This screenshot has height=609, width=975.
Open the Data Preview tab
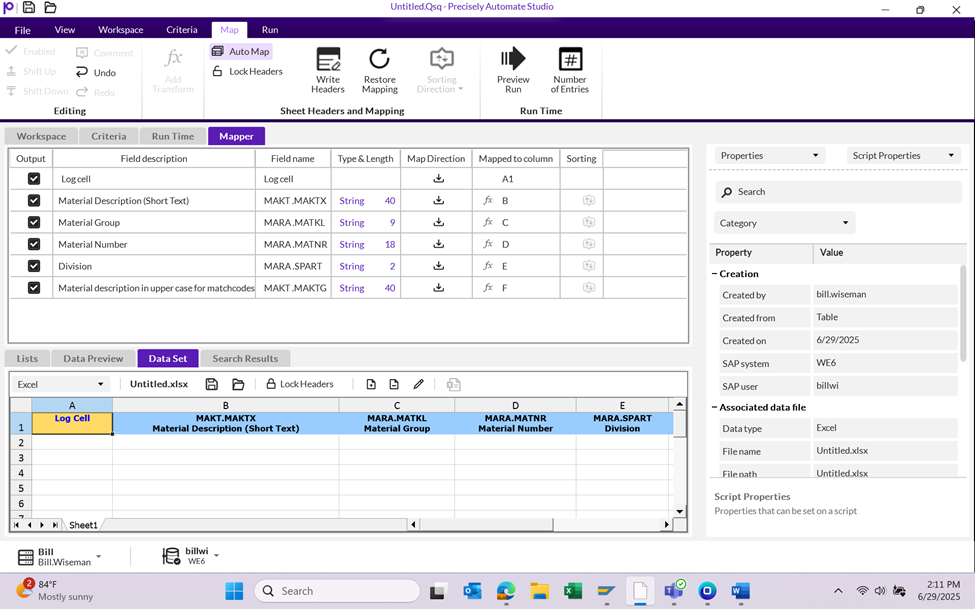click(x=93, y=358)
